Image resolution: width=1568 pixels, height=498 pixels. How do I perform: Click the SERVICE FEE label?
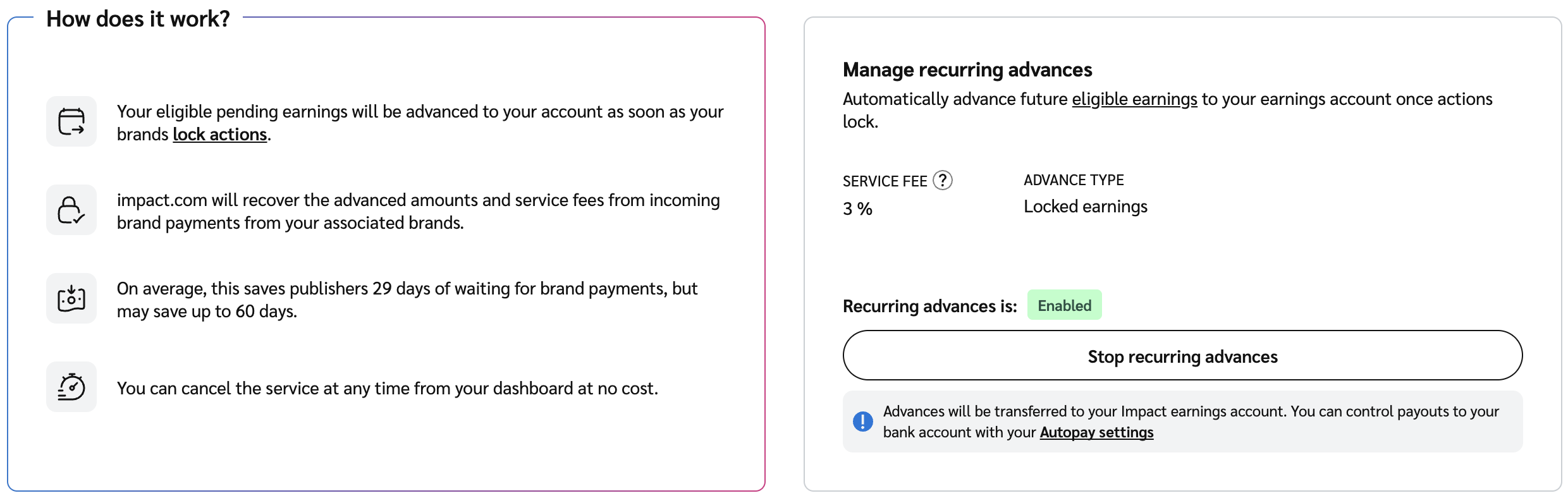[885, 181]
